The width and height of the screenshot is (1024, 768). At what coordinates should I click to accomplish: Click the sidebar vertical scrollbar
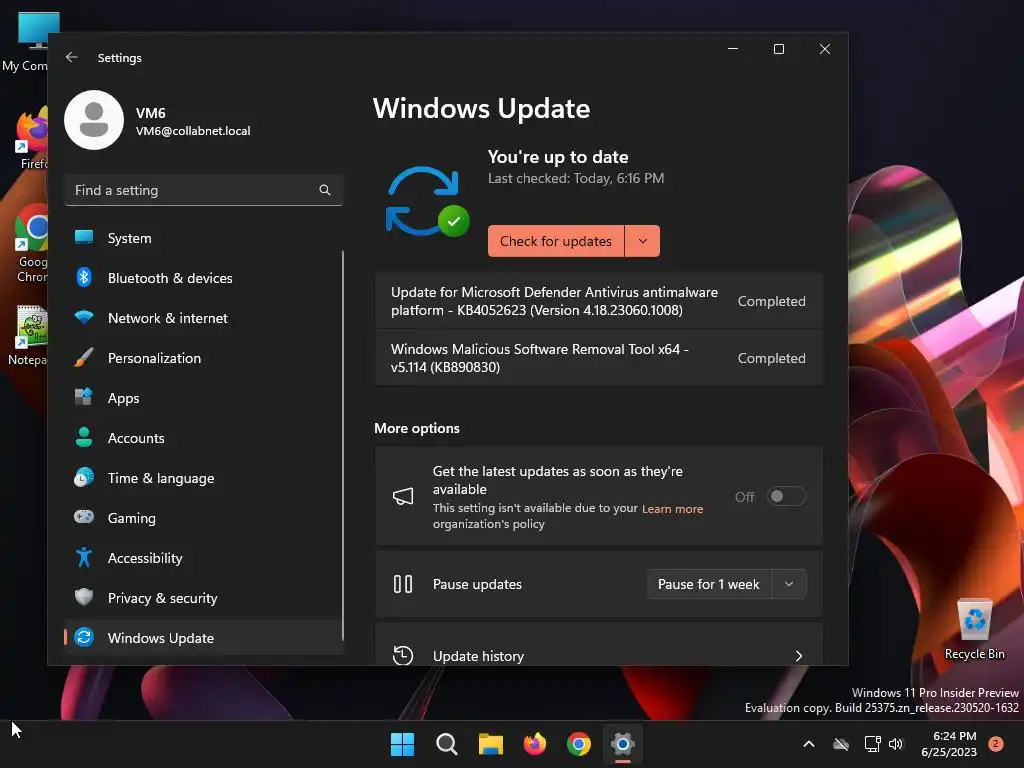(x=342, y=445)
